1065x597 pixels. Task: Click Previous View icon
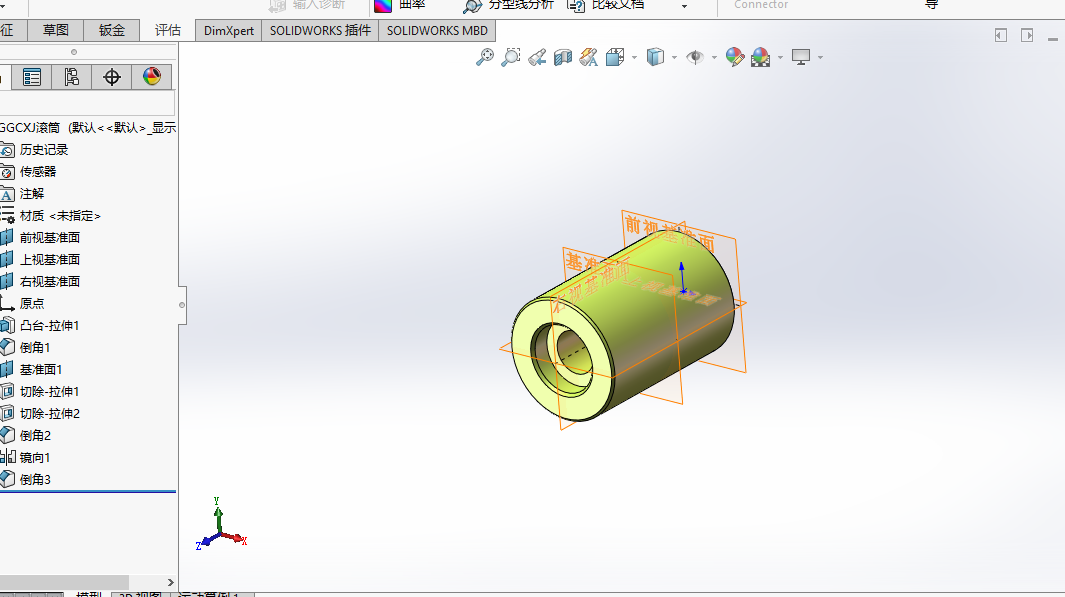point(537,57)
